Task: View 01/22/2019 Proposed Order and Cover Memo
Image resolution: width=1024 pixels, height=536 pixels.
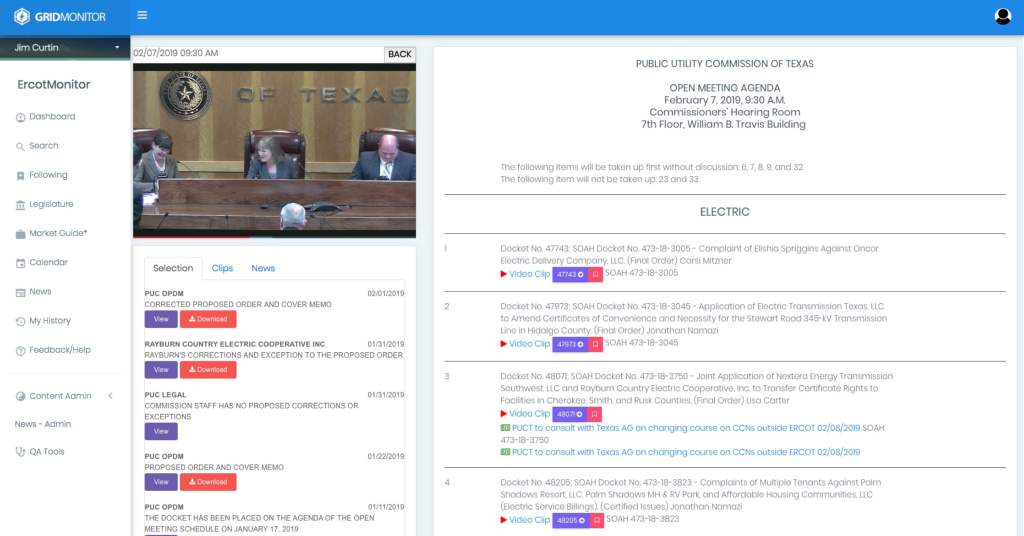Action: [x=161, y=482]
